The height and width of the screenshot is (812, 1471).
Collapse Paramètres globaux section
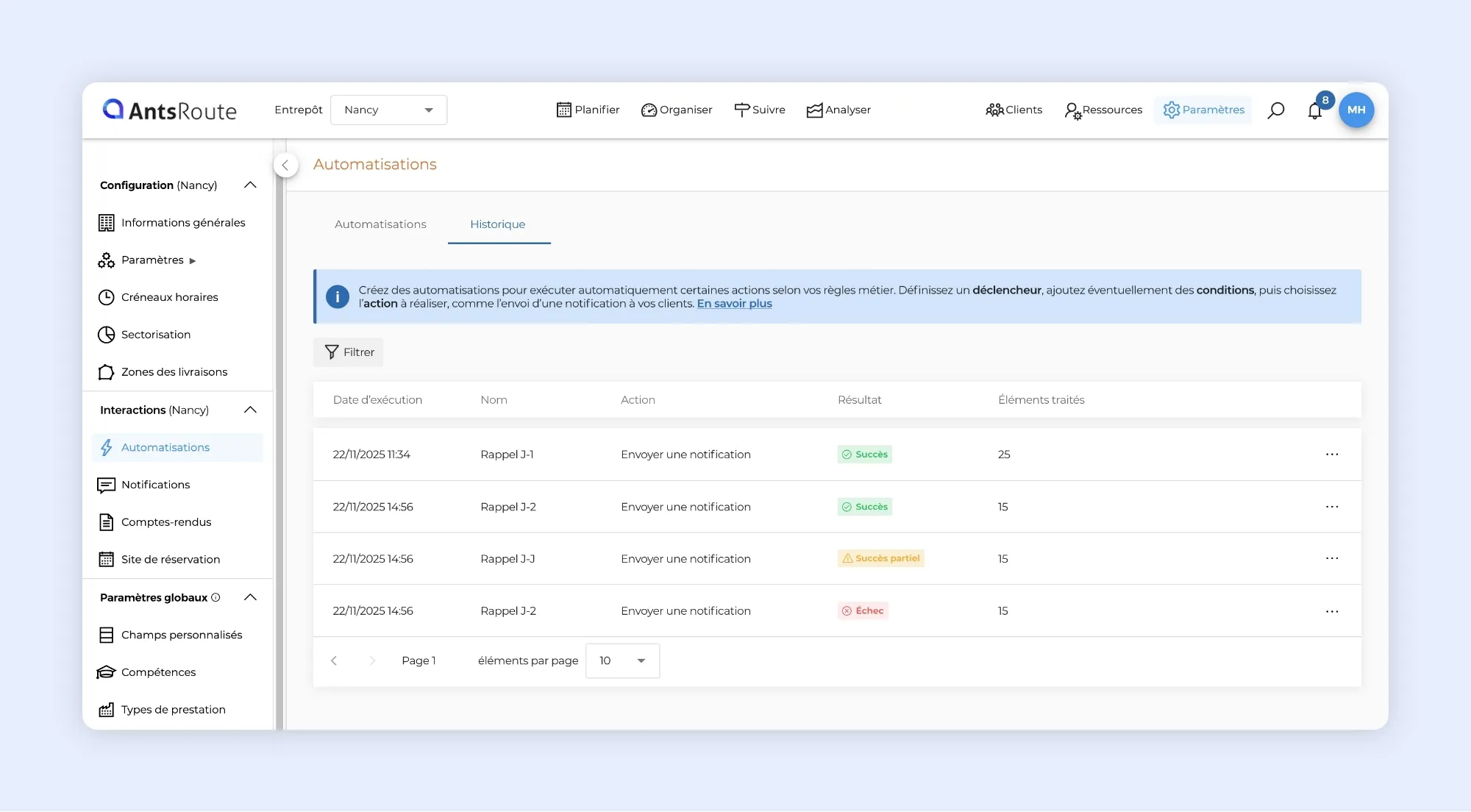click(250, 597)
